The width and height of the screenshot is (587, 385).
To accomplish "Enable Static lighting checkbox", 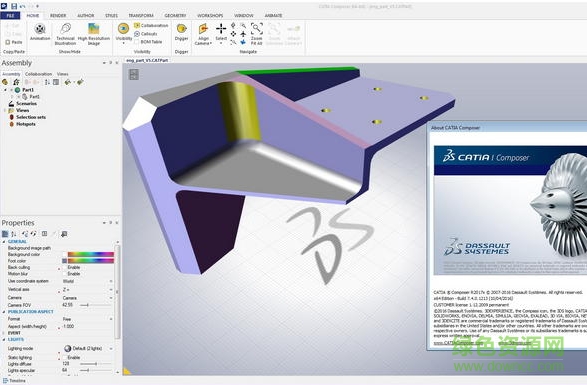I will pyautogui.click(x=64, y=358).
